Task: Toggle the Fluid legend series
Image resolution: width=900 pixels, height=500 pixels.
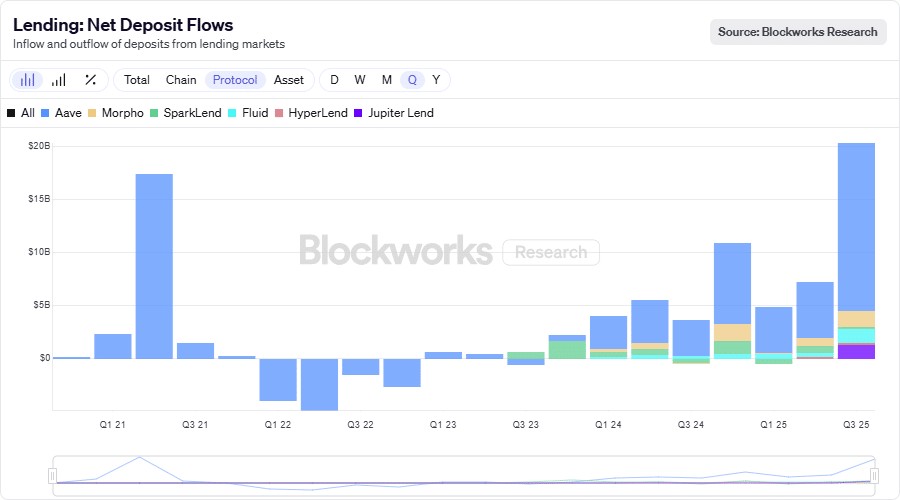Action: 248,113
